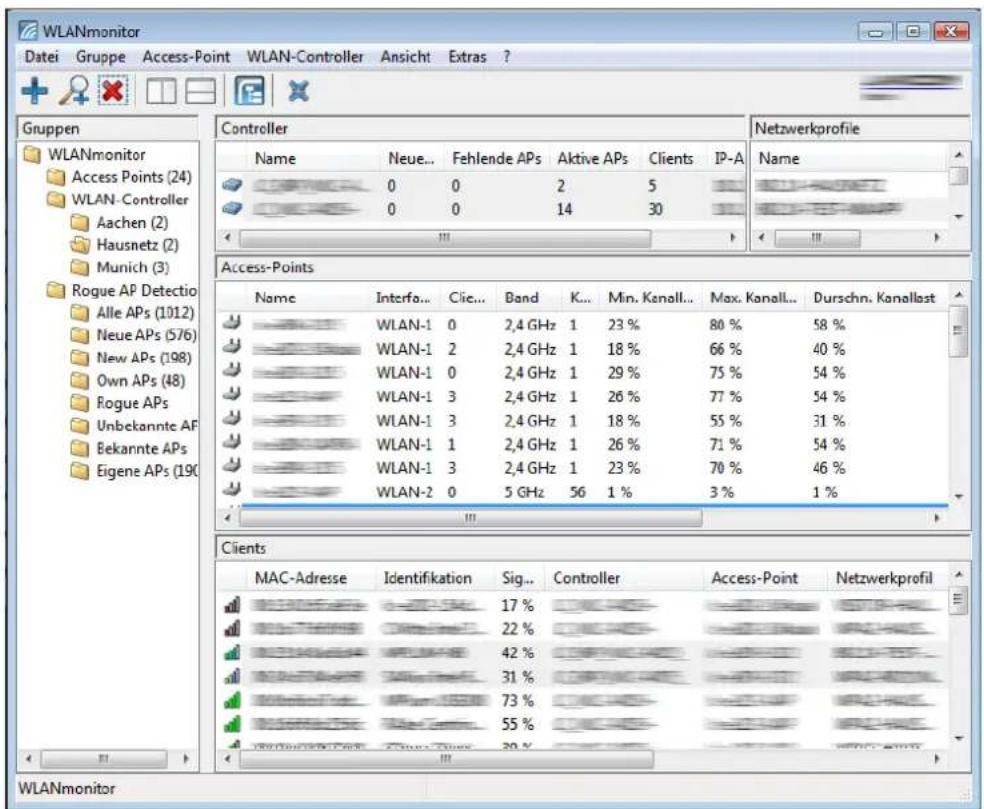This screenshot has height=809, width=984.
Task: Open the Bekannte APs folder
Action: 129,448
